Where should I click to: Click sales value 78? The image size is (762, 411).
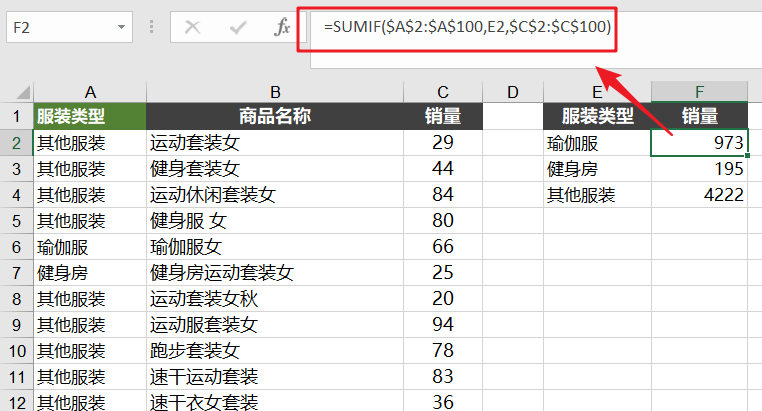point(443,351)
